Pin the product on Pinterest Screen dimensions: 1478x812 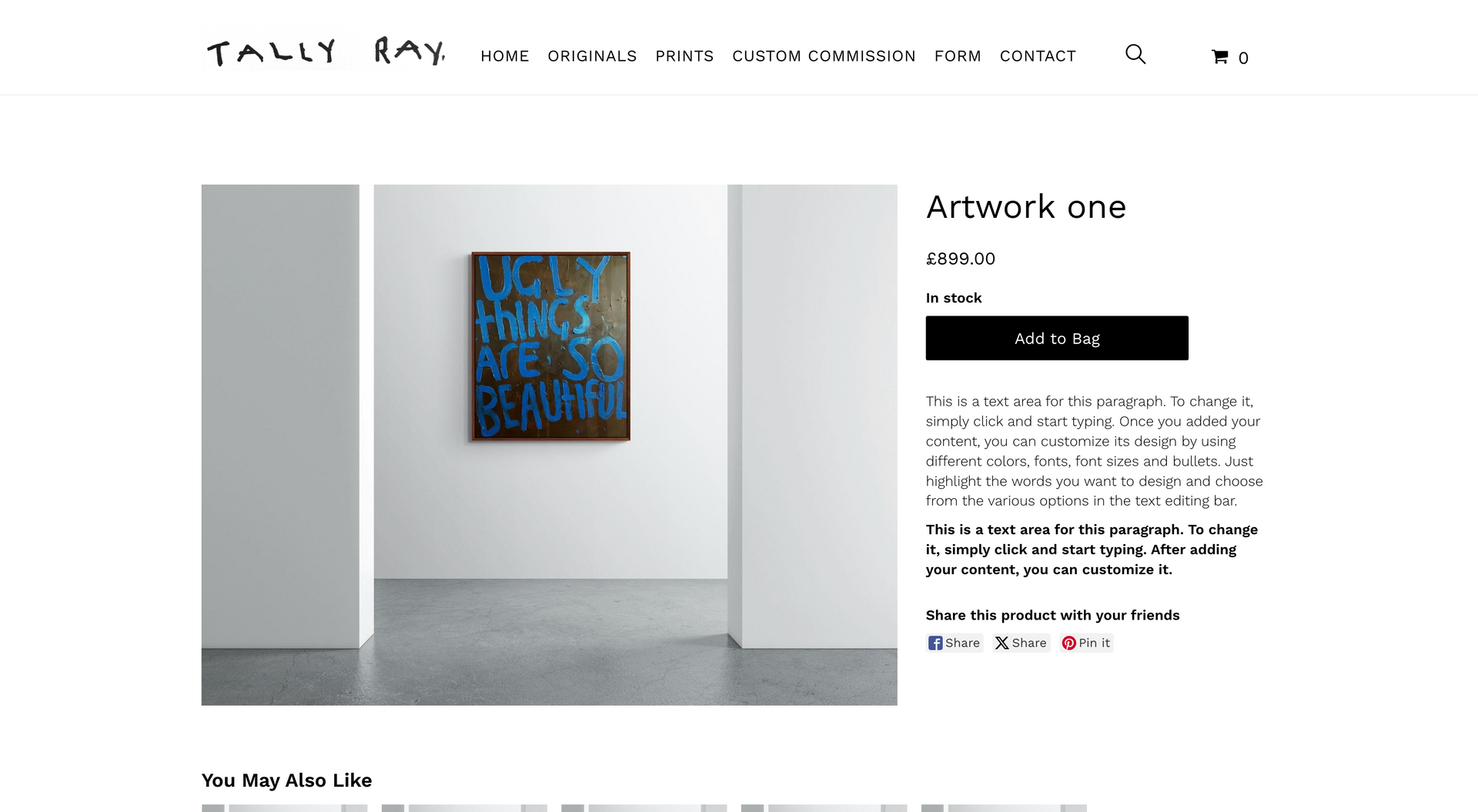[x=1086, y=643]
